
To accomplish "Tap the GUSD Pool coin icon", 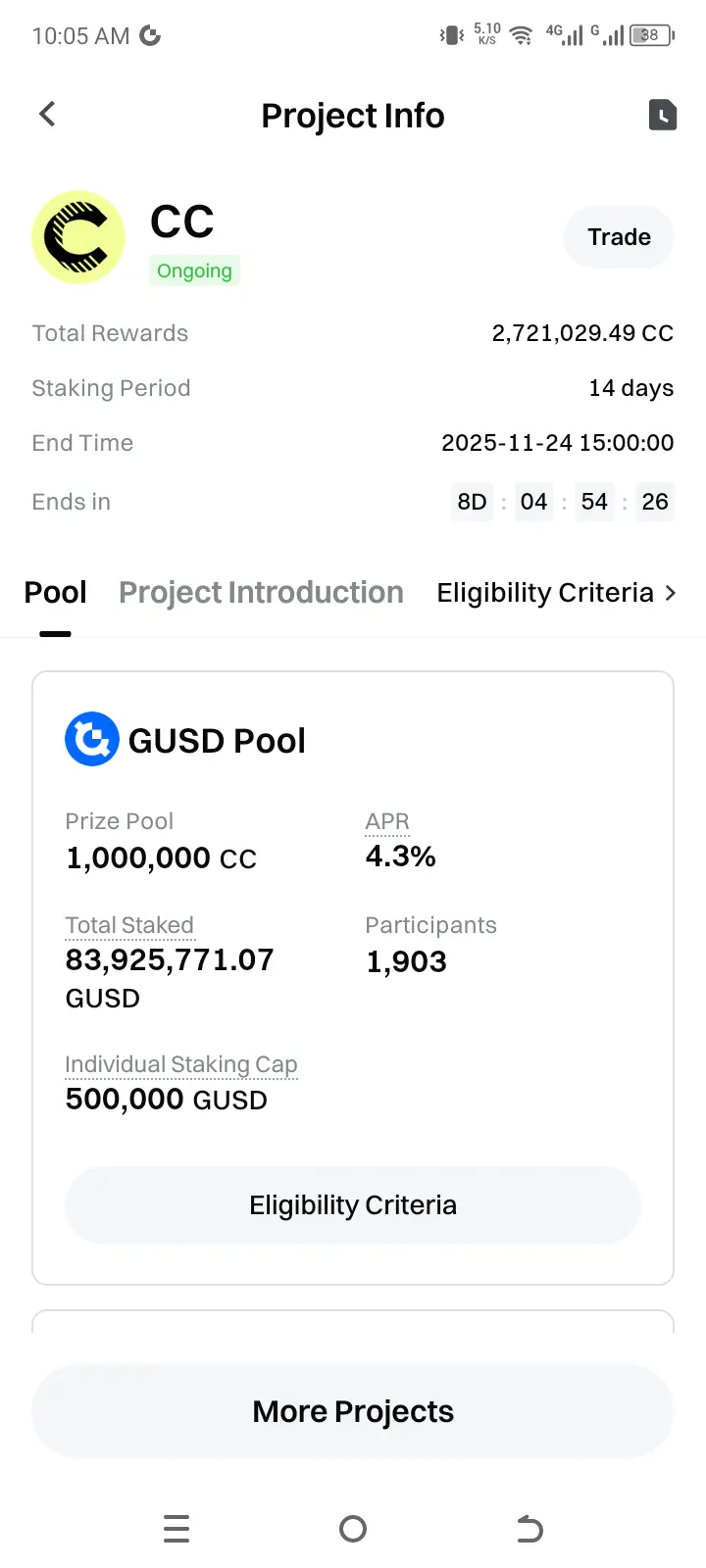I will click(x=92, y=739).
